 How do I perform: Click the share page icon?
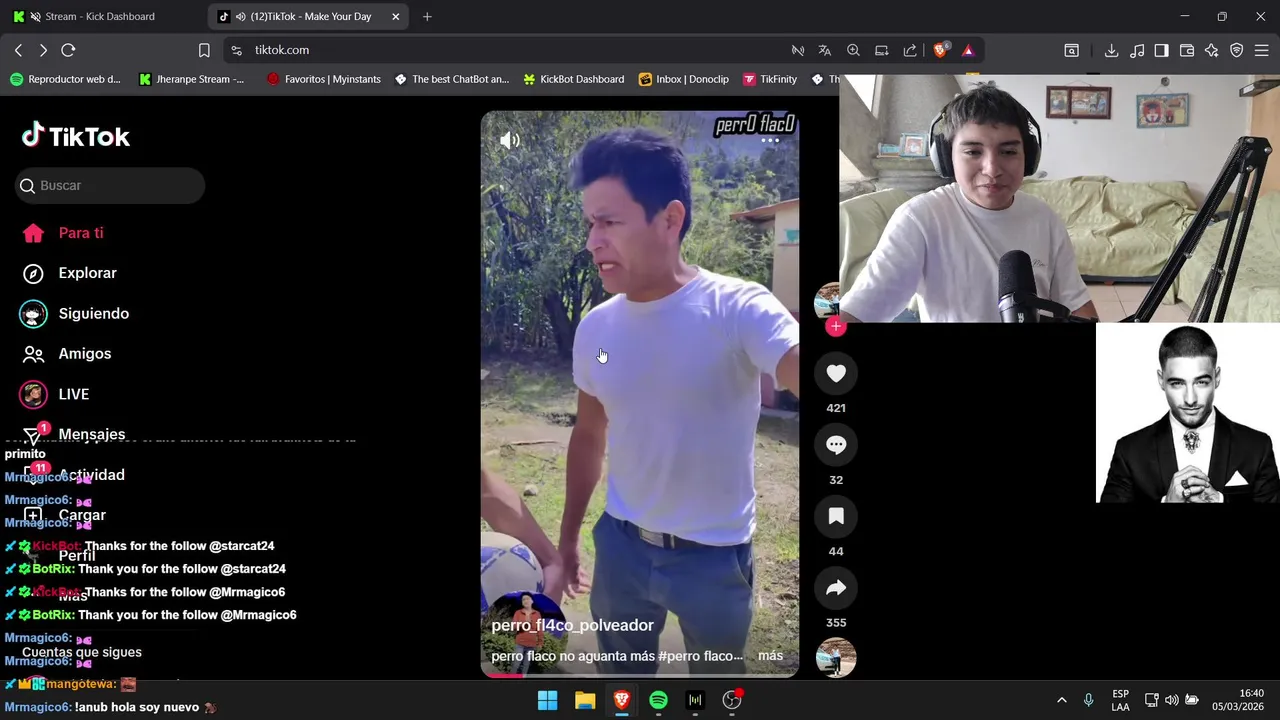910,50
